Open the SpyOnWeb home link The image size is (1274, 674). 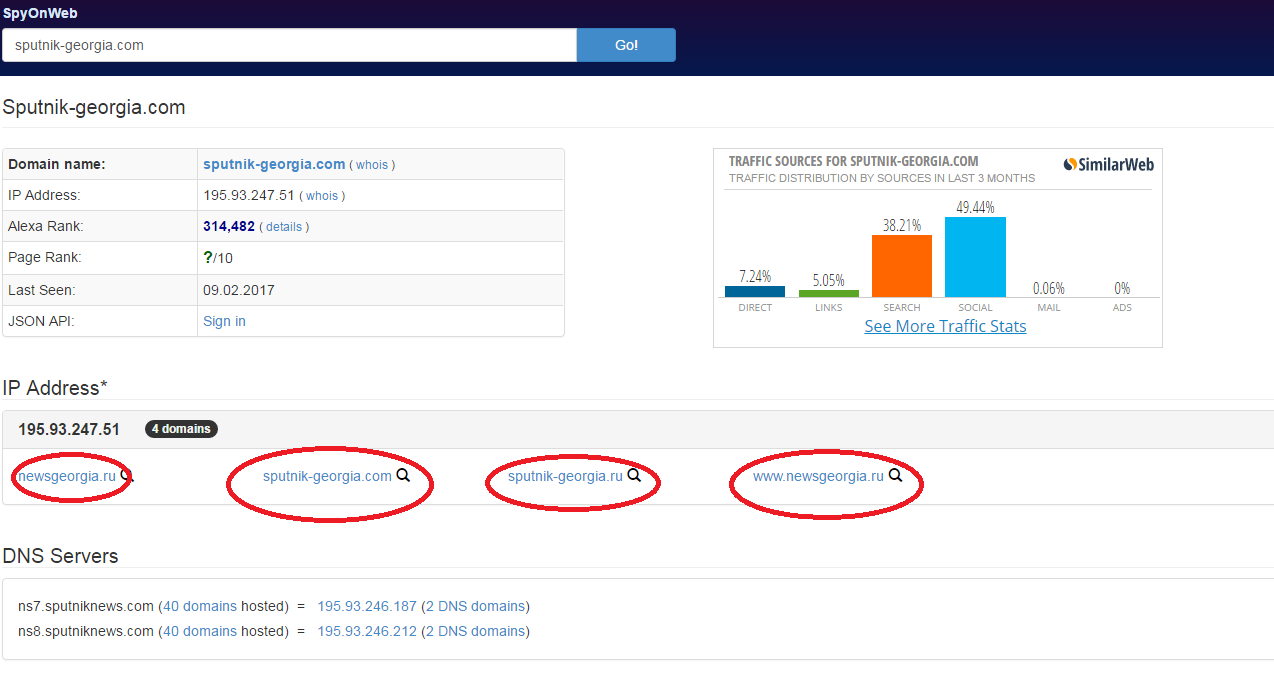[40, 13]
